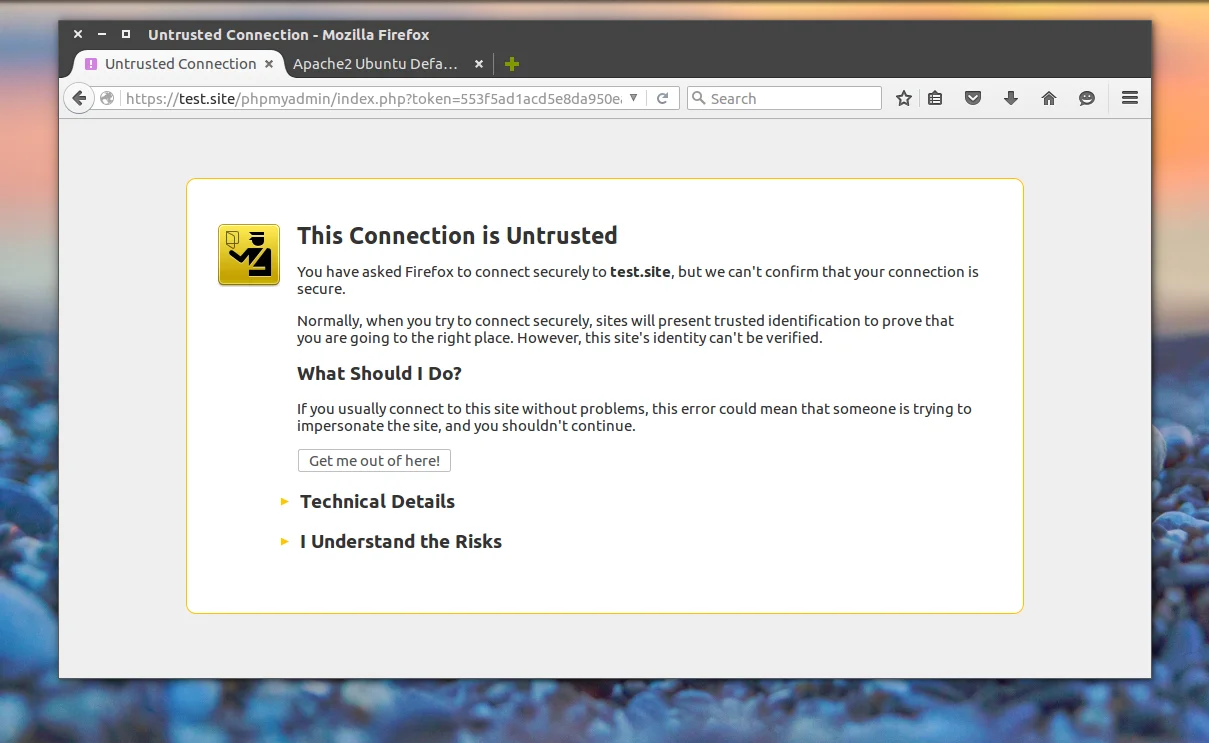Click the search magnifier icon
1209x743 pixels.
[x=700, y=98]
